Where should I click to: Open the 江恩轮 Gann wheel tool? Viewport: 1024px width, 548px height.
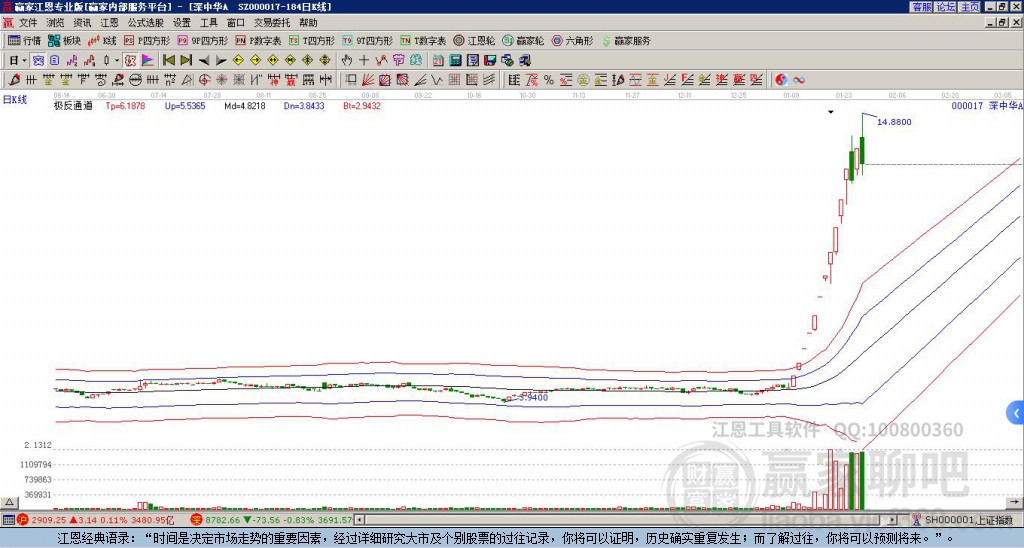469,41
